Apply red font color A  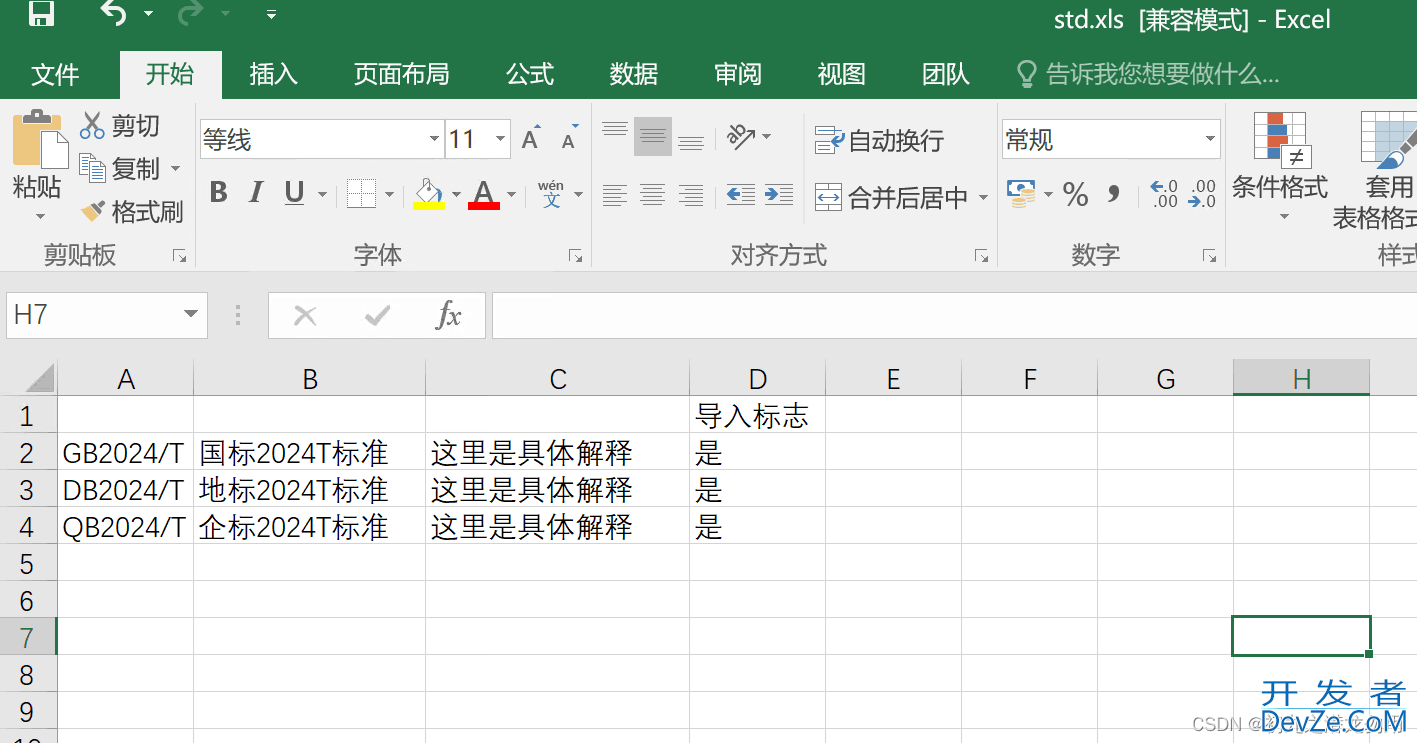pyautogui.click(x=484, y=193)
